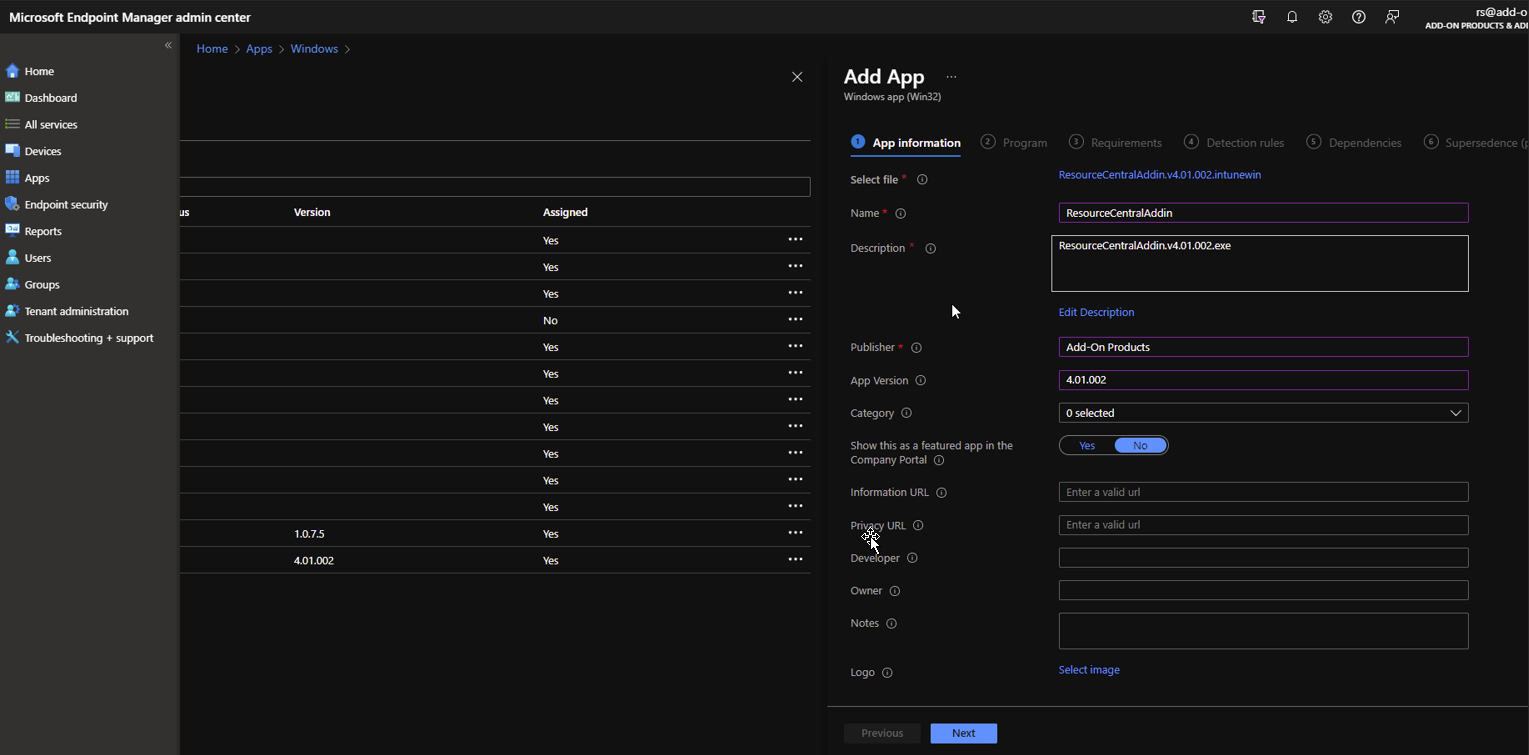The width and height of the screenshot is (1529, 755).
Task: Open row menu for version 4.01.002
Action: 795,560
